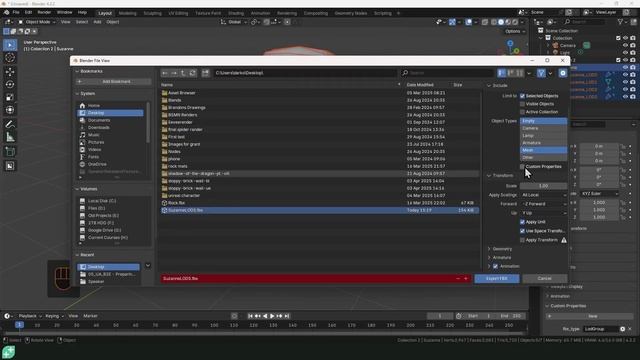Select Desktop in the System list

[110, 113]
